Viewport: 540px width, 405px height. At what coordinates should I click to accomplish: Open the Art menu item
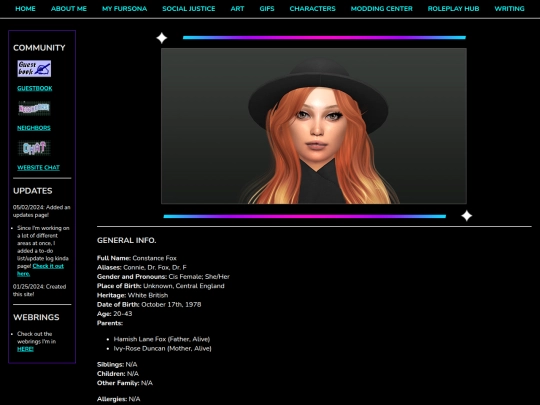(x=237, y=9)
